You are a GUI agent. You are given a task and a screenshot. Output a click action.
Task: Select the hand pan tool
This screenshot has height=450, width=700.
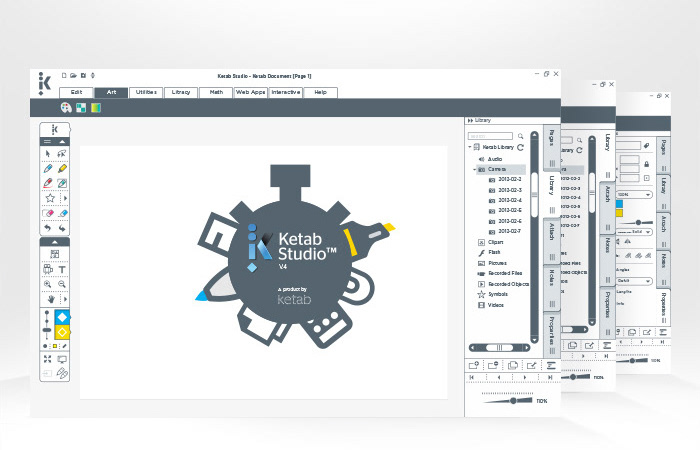click(x=51, y=299)
